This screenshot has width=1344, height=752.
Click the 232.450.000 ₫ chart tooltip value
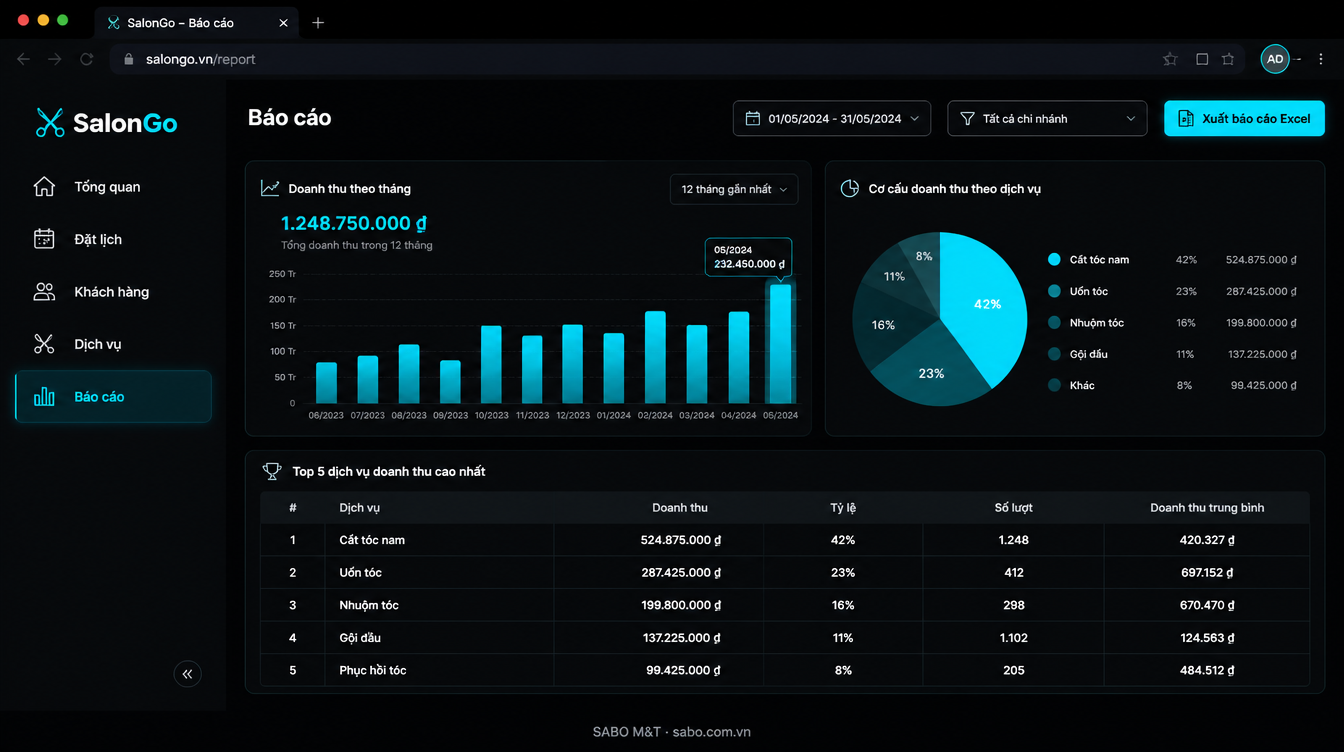coord(750,264)
